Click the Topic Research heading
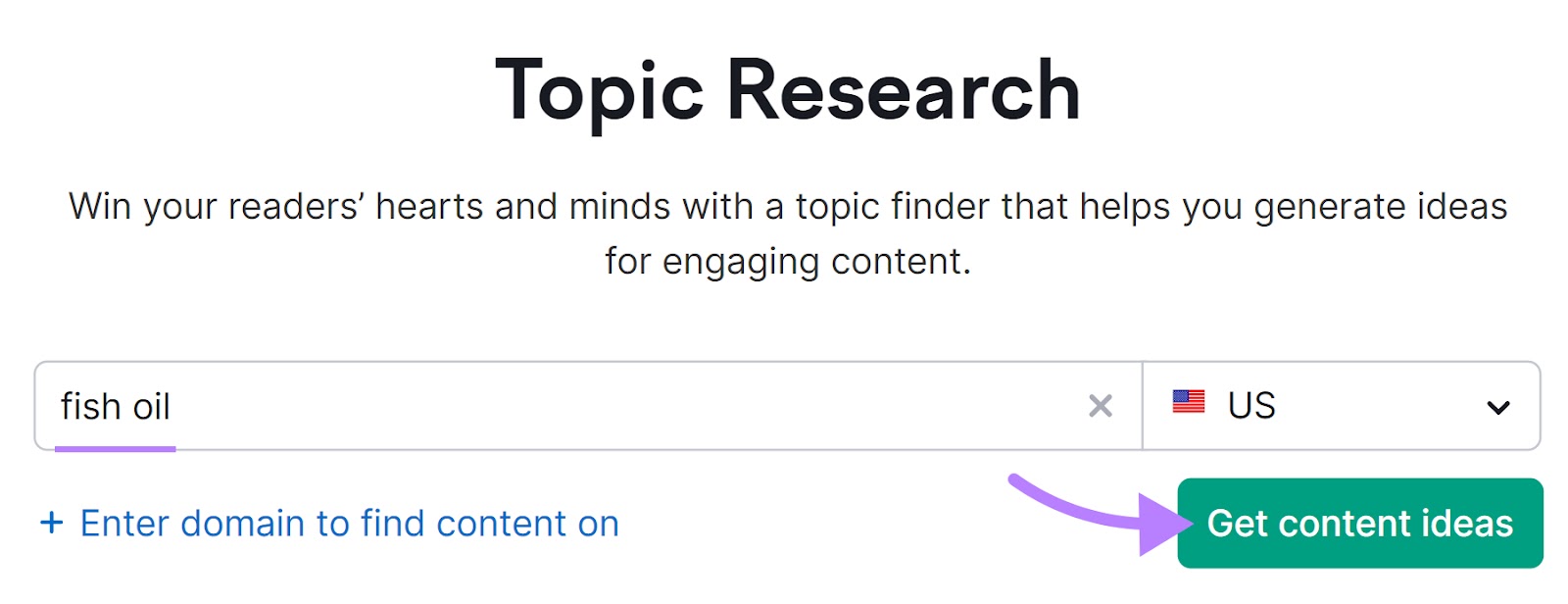 787,90
